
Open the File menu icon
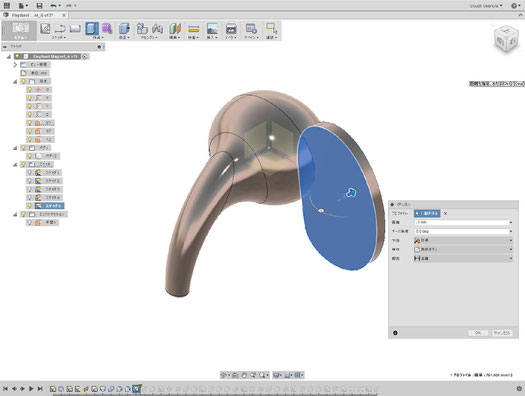[21, 5]
